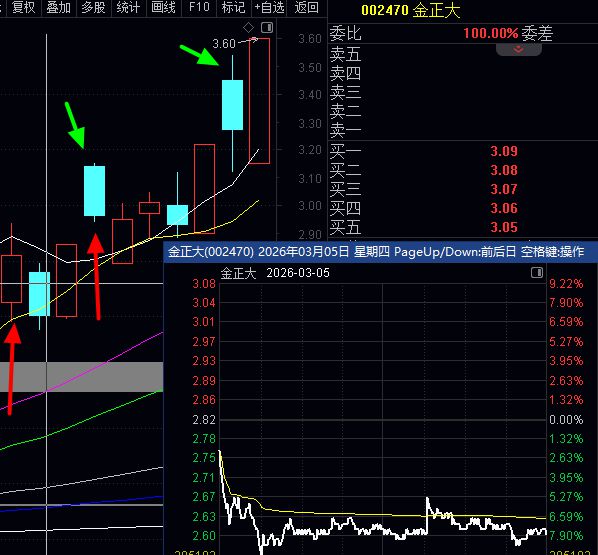Select the lower green arrow annotation
Screen dimensions: 598x555
point(75,125)
